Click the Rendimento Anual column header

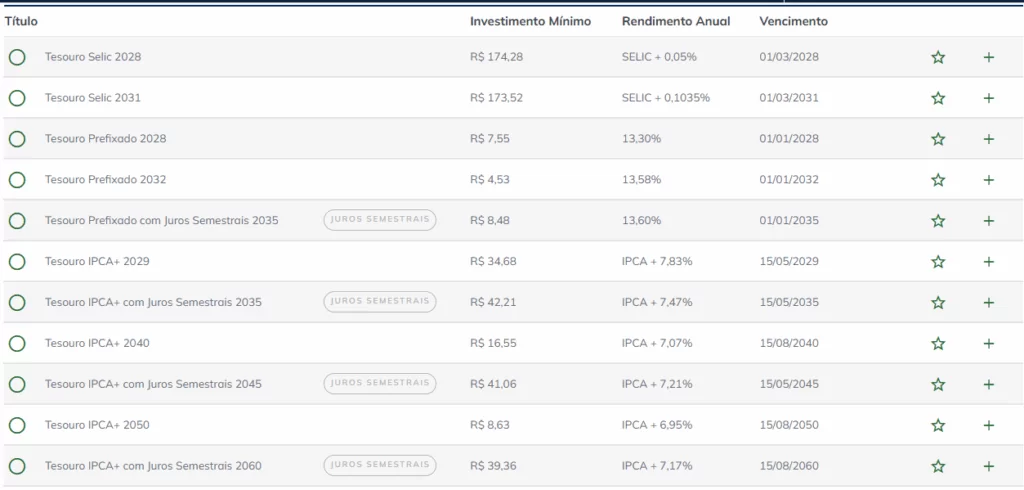point(676,21)
